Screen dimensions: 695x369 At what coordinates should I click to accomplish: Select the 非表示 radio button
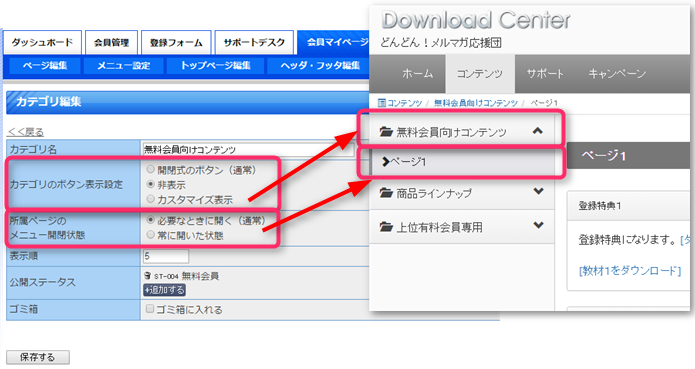(151, 184)
